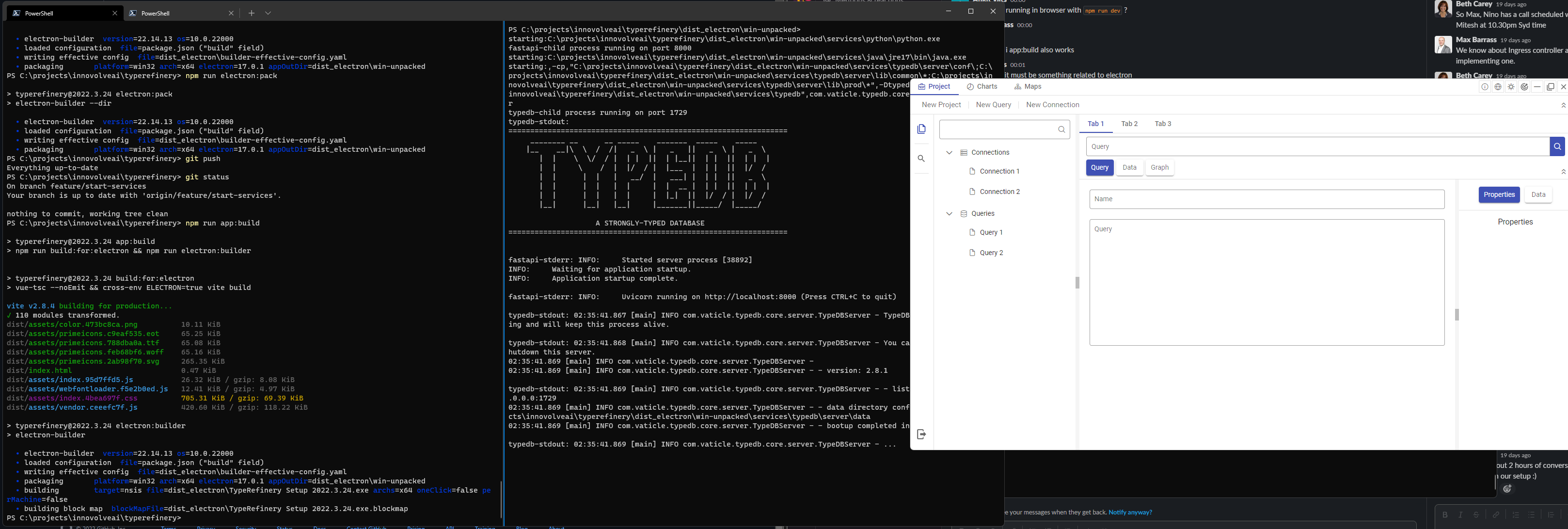1568x529 pixels.
Task: Click the splitter handle between the tree and editor
Action: [x=1077, y=283]
